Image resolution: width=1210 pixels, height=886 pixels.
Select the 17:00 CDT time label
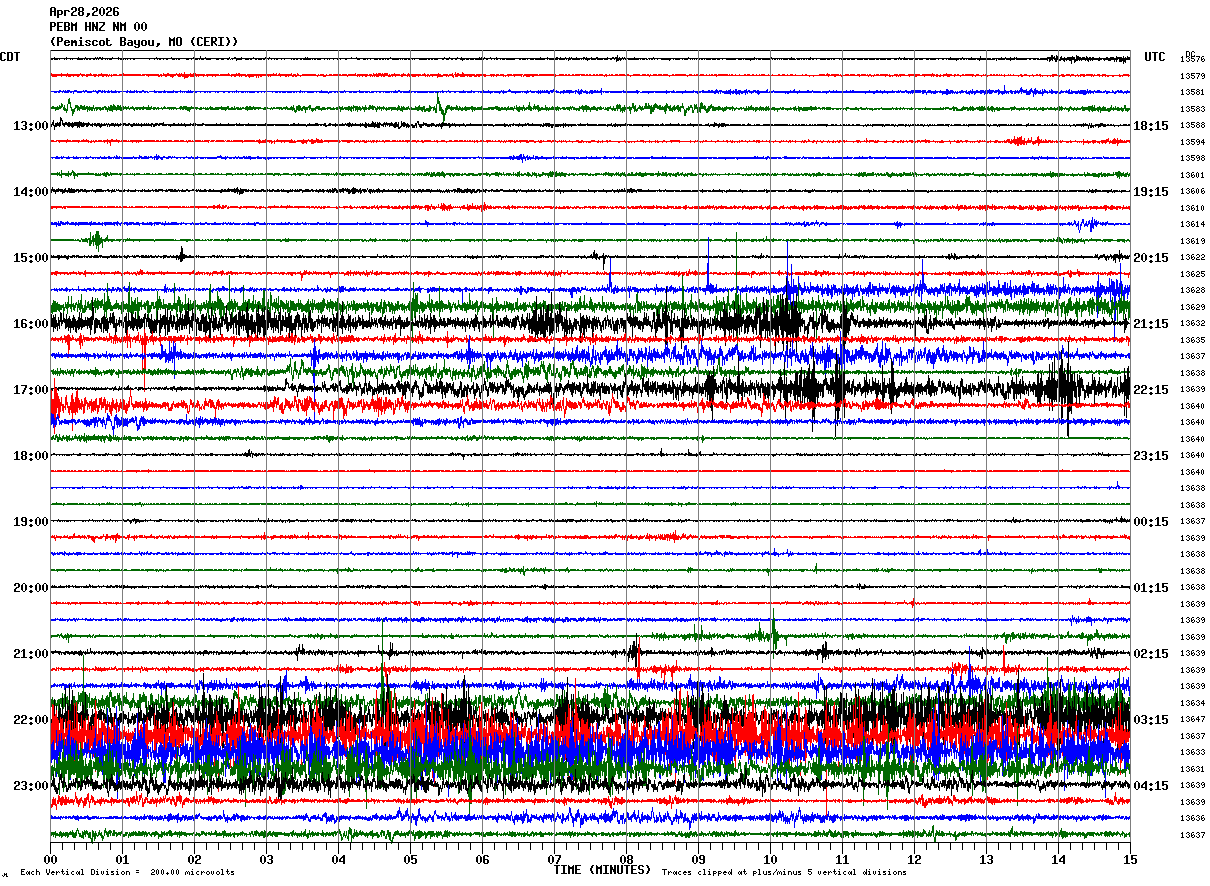tap(31, 390)
